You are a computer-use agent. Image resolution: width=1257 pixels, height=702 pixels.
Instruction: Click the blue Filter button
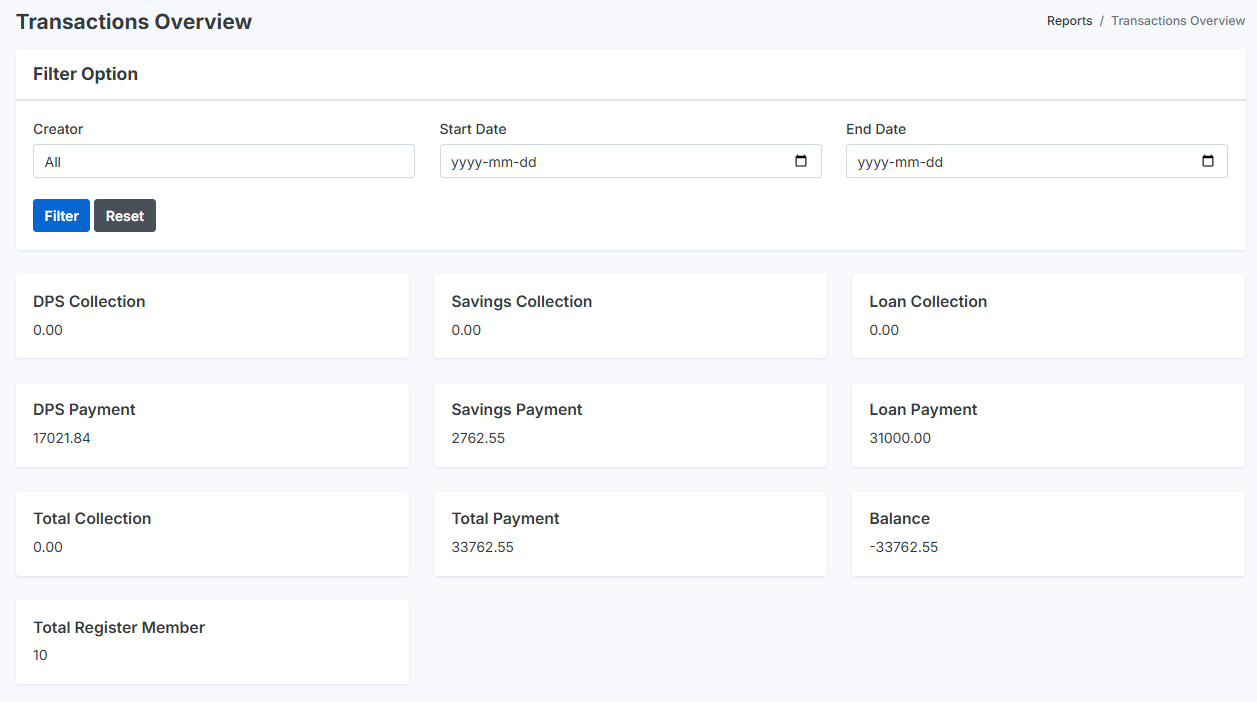tap(61, 216)
